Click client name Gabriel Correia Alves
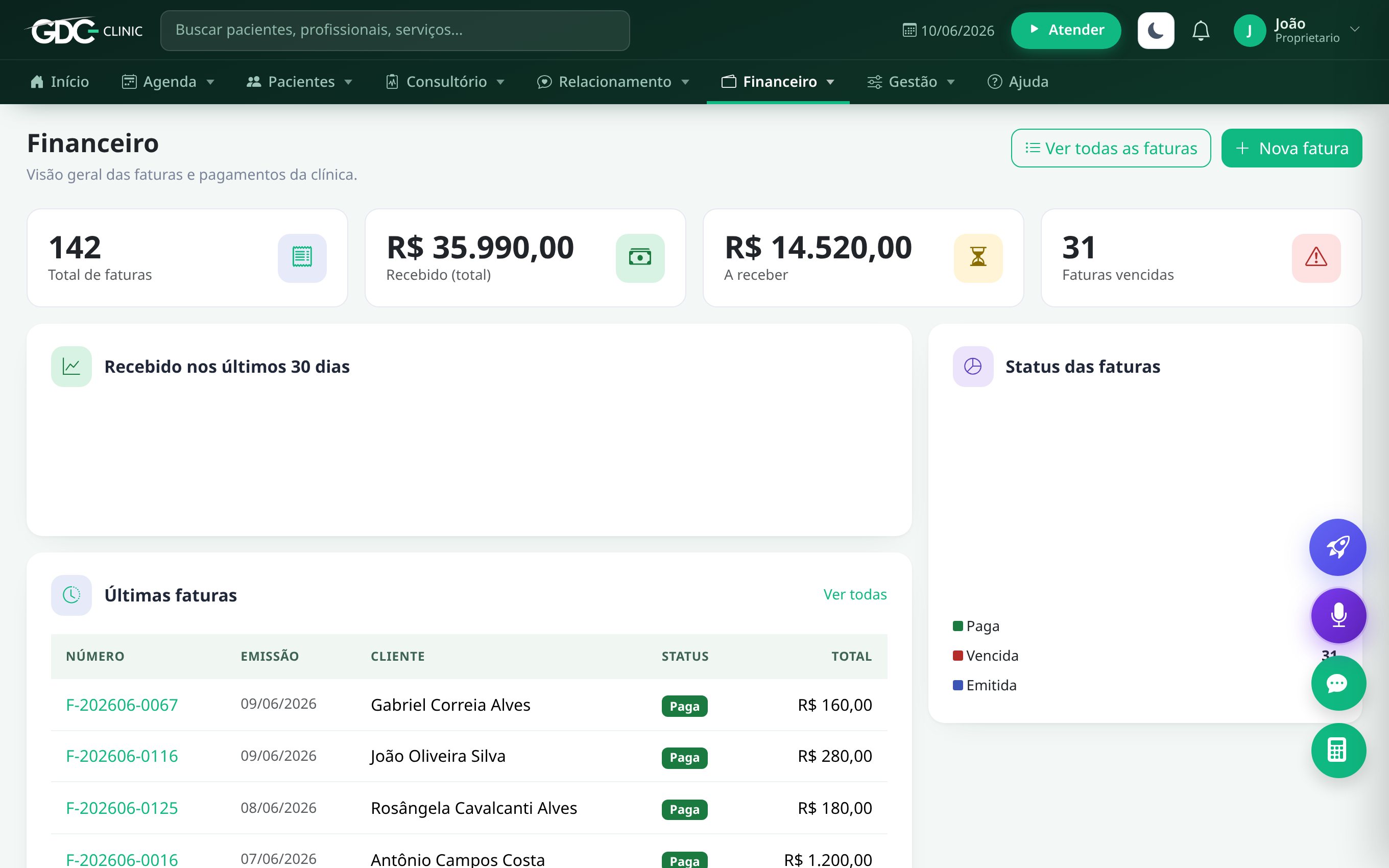The width and height of the screenshot is (1389, 868). [450, 705]
